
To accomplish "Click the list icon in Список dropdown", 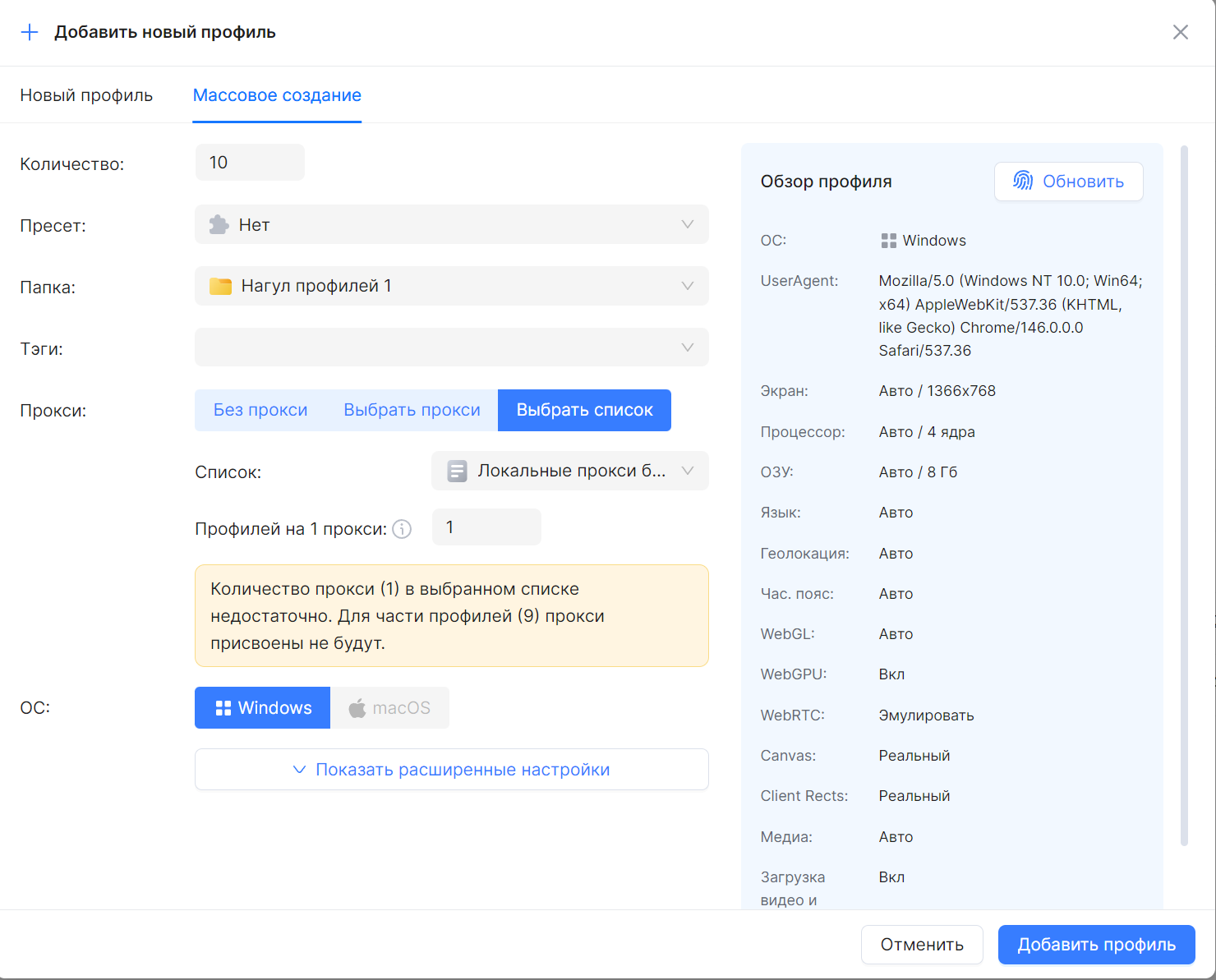I will 458,471.
